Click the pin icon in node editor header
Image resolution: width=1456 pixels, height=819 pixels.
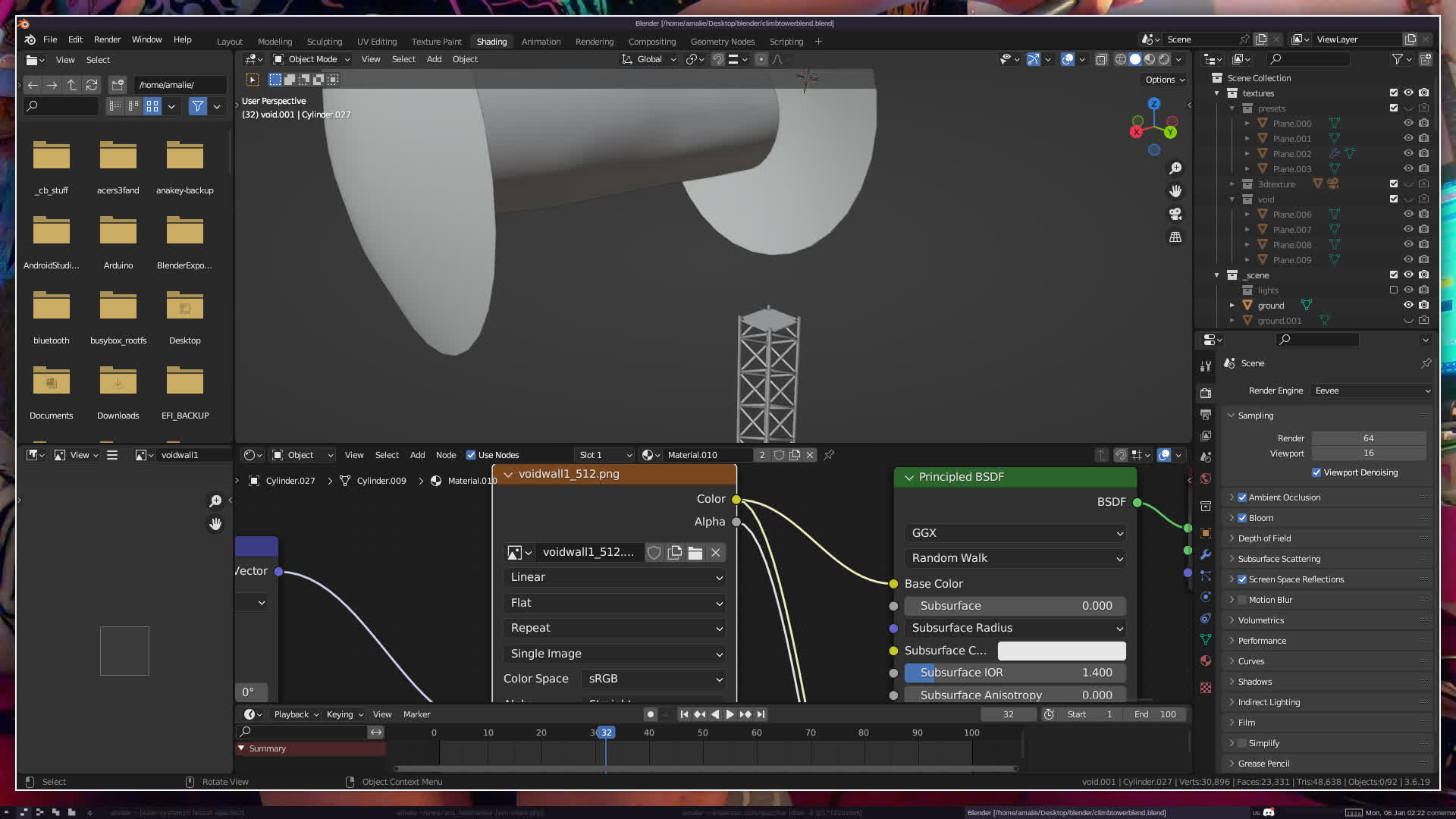[x=829, y=455]
